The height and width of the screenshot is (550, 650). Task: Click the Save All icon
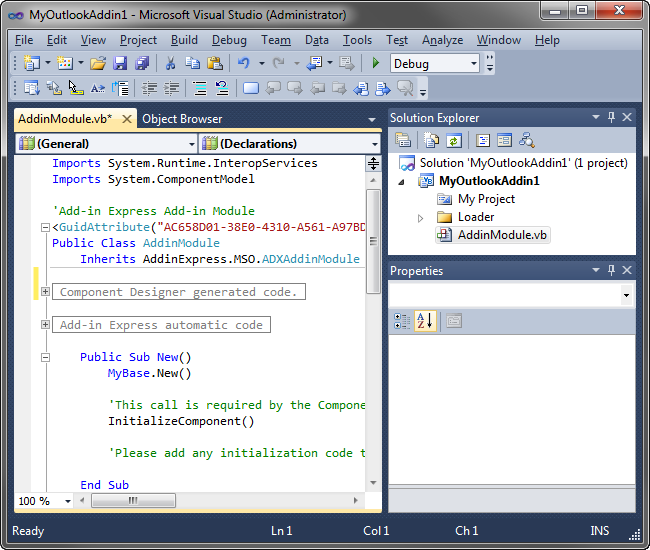coord(142,63)
